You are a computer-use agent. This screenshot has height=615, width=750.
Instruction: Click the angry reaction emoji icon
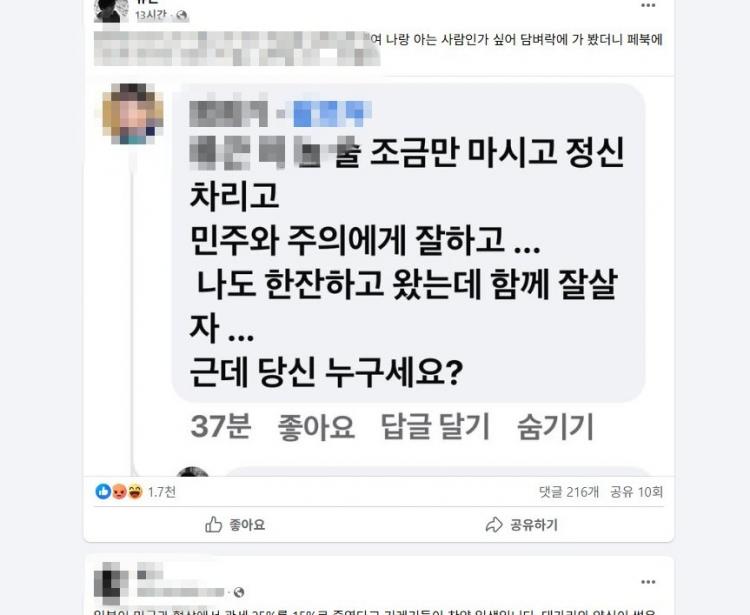tap(119, 492)
